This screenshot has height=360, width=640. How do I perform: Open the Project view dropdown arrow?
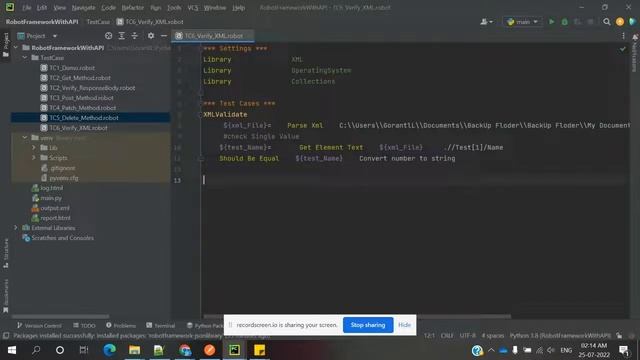click(x=55, y=36)
